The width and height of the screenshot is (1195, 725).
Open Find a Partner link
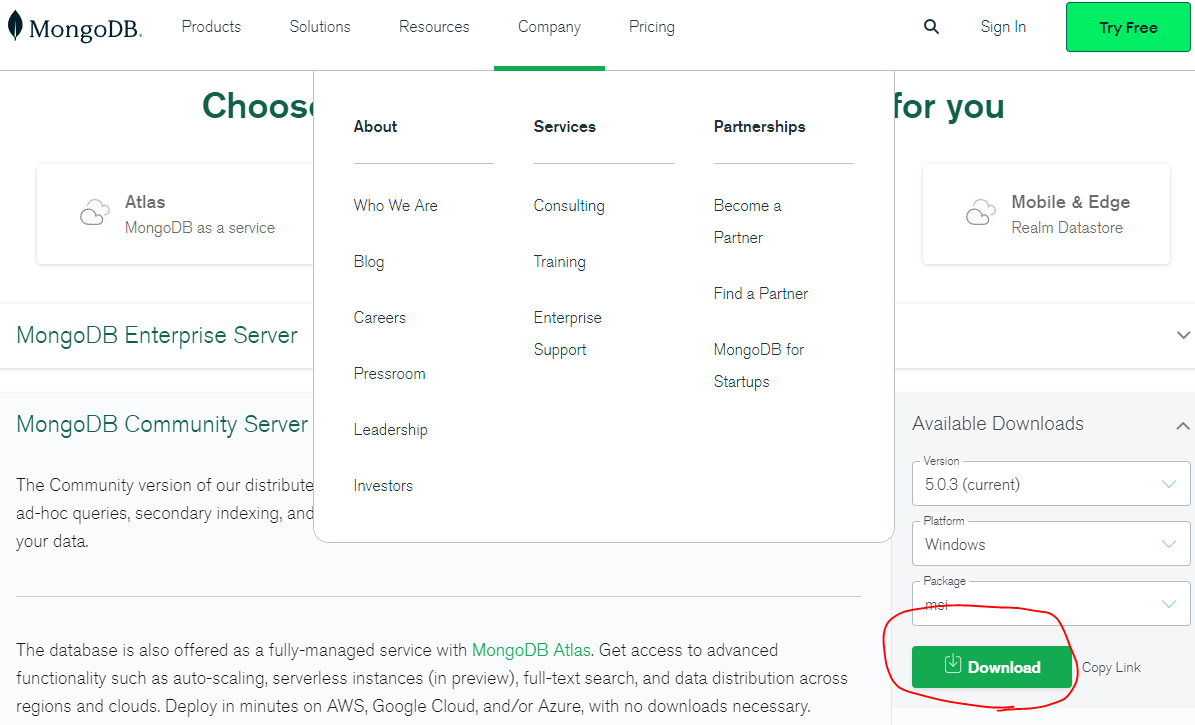click(x=761, y=294)
